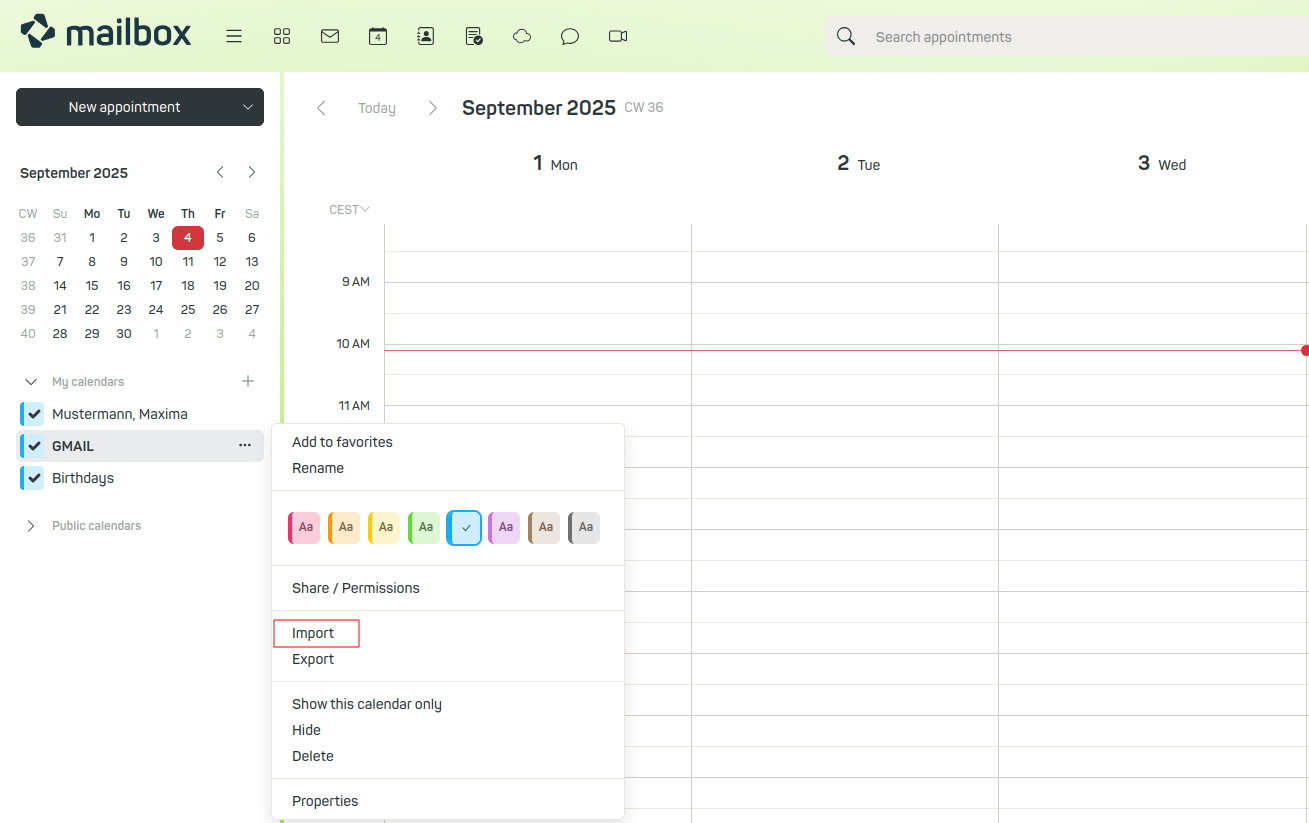Click the Tasks icon in the top bar
1309x823 pixels.
[473, 36]
